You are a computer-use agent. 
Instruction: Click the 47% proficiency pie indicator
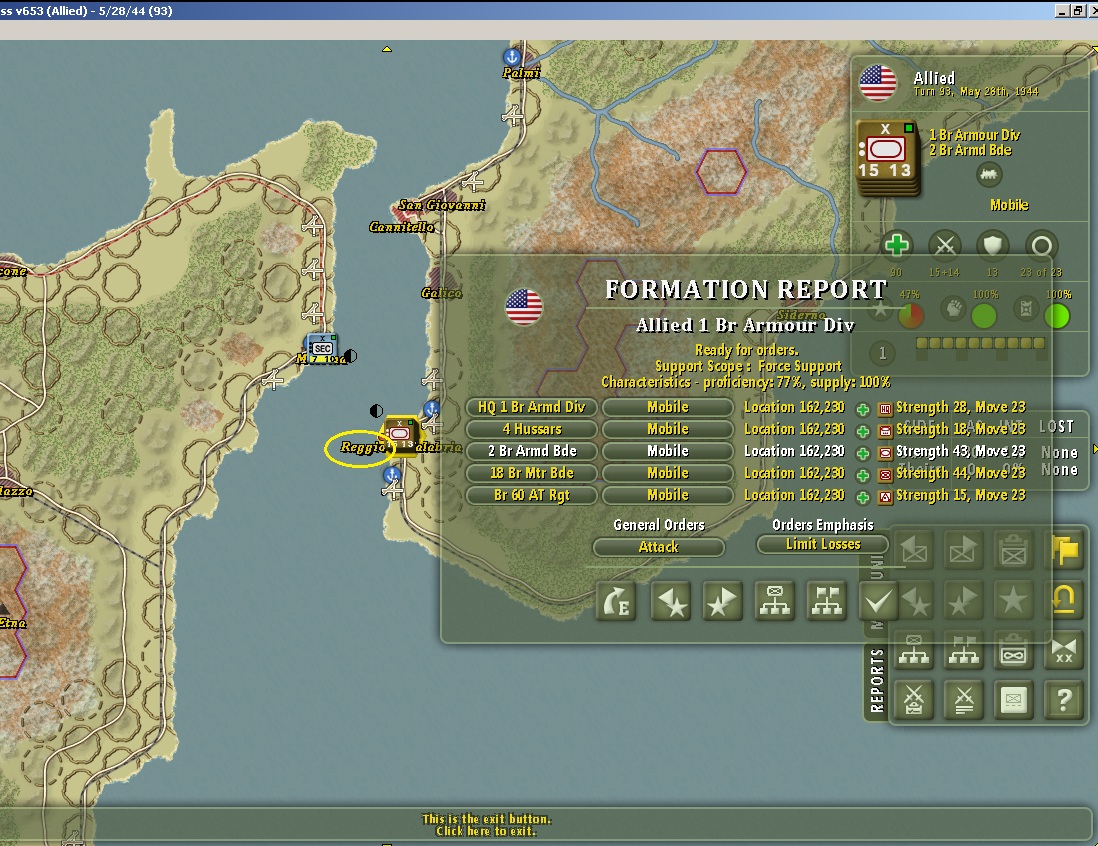[x=910, y=316]
